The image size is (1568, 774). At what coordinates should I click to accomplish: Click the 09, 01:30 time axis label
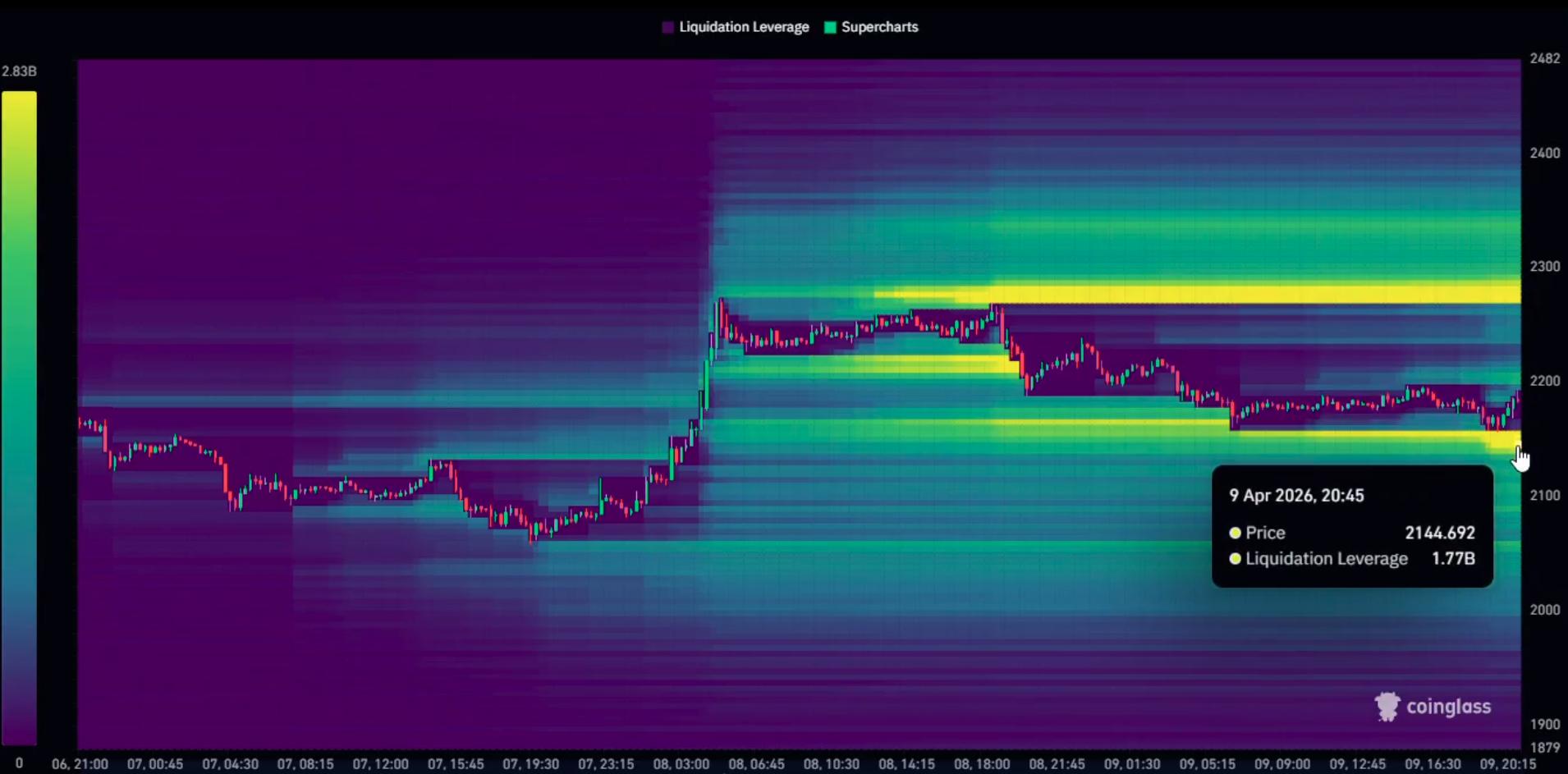click(x=1132, y=764)
